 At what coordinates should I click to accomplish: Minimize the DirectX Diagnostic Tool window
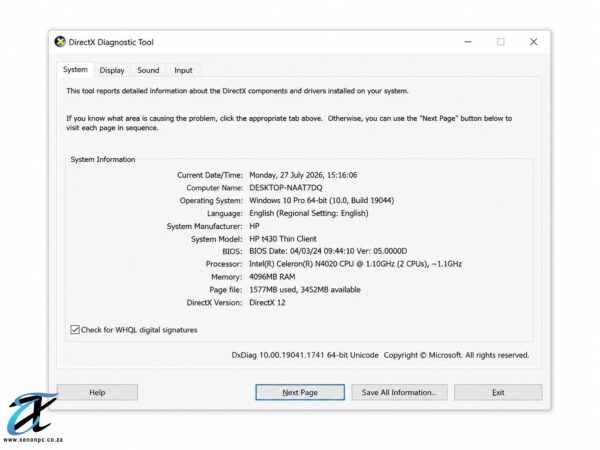pyautogui.click(x=468, y=42)
